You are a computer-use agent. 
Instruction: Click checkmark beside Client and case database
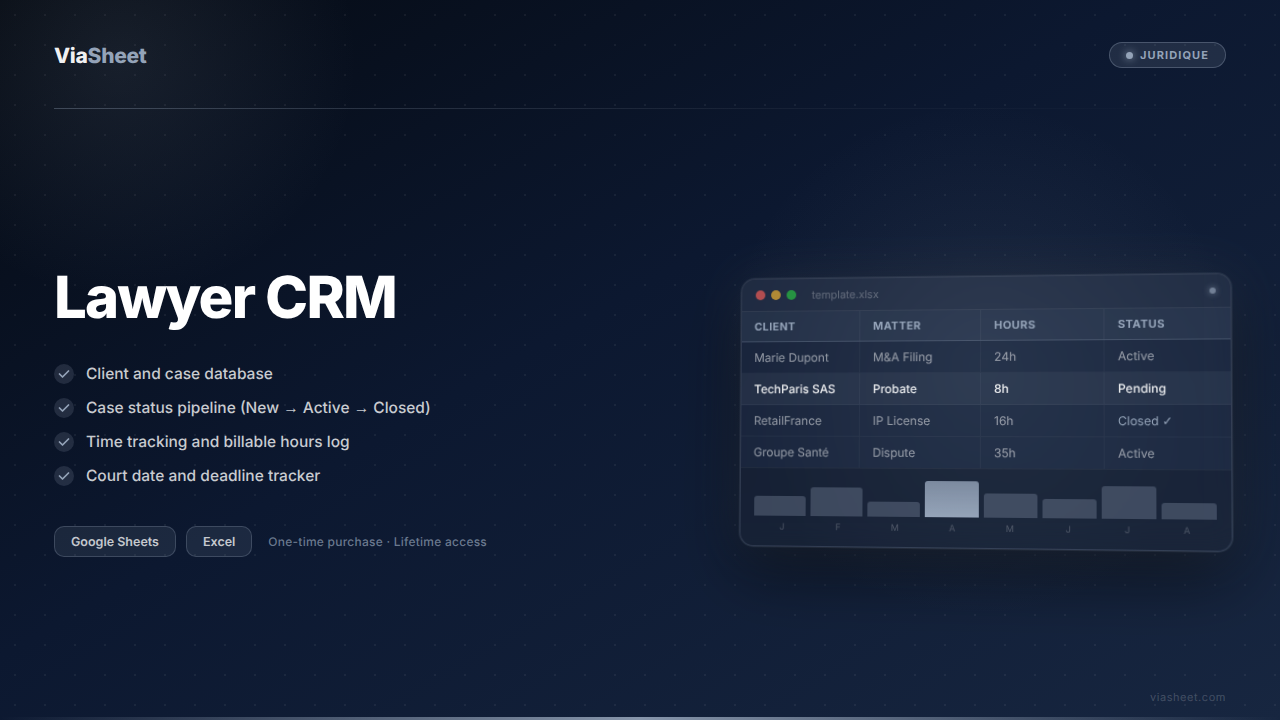(64, 374)
